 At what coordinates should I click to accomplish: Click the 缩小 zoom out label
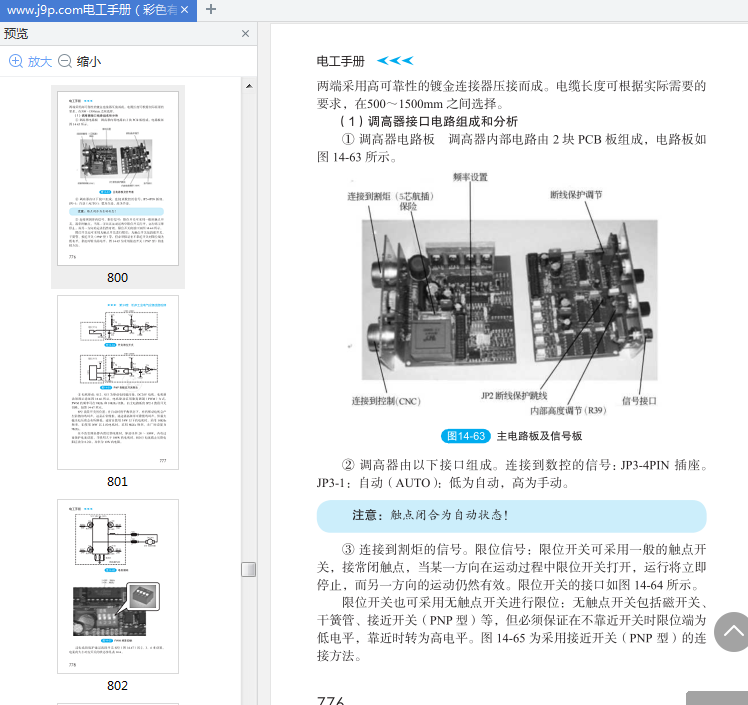click(89, 62)
